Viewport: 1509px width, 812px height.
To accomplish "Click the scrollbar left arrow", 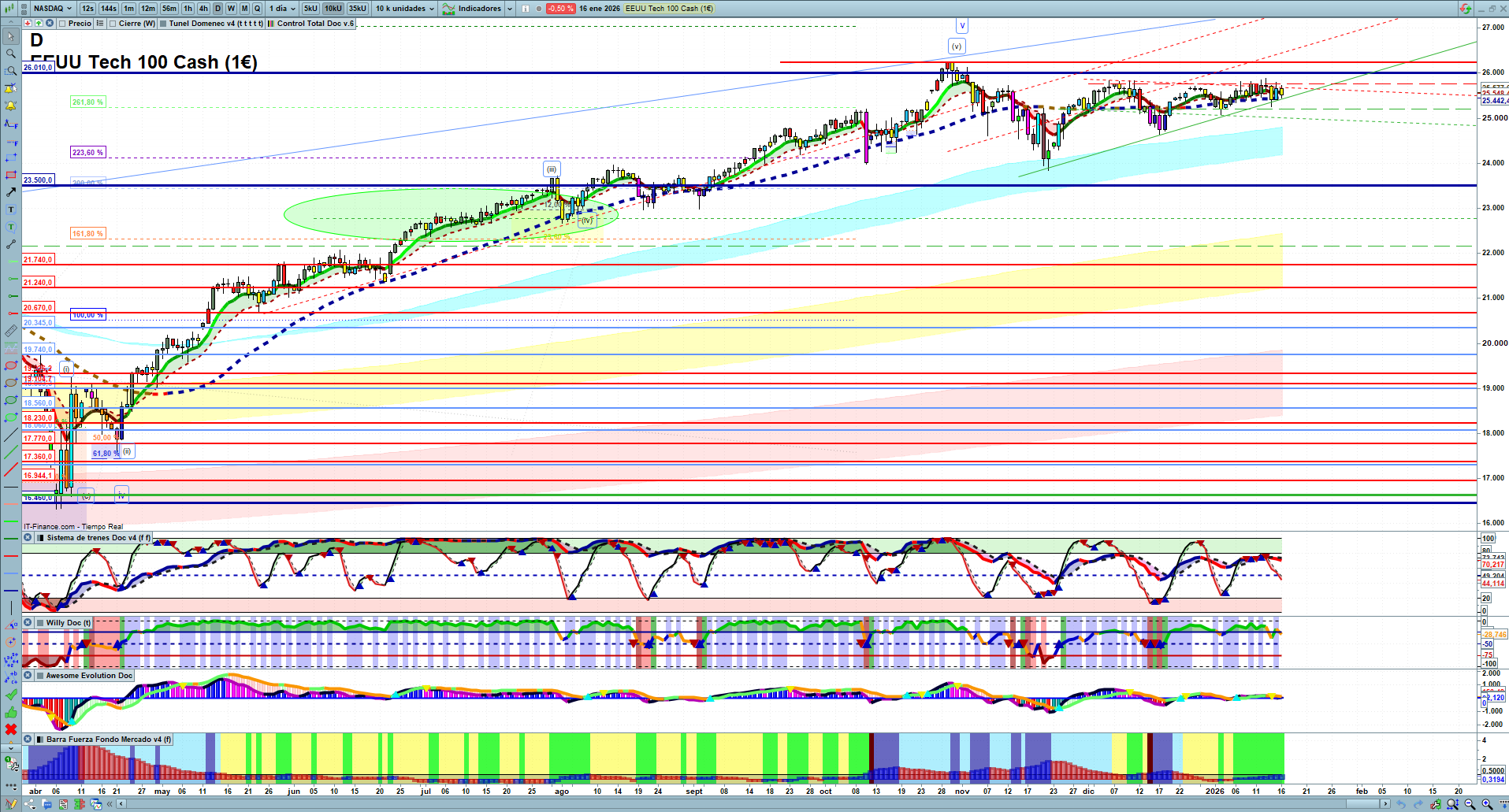I will point(121,804).
